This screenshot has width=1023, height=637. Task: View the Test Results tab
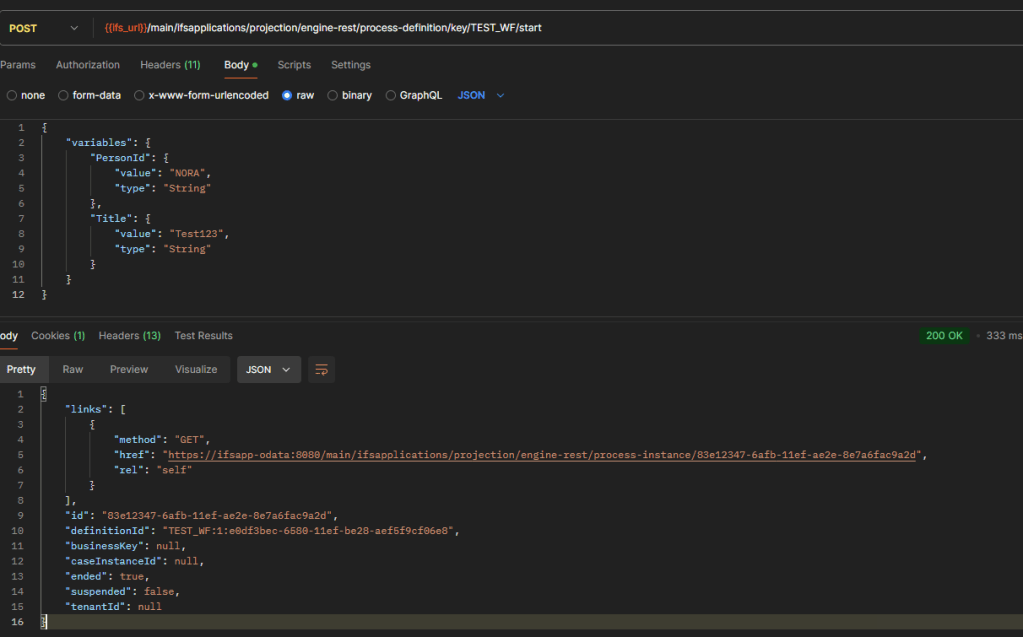pos(203,336)
